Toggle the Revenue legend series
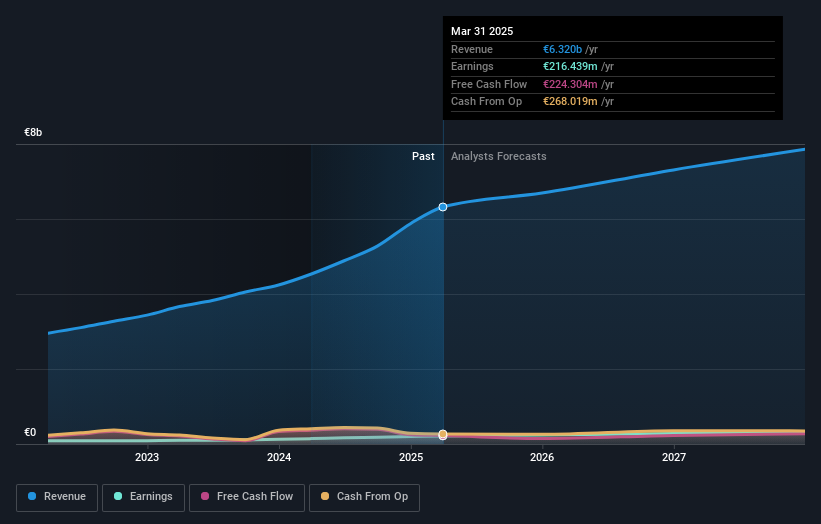This screenshot has width=821, height=524. pyautogui.click(x=57, y=497)
